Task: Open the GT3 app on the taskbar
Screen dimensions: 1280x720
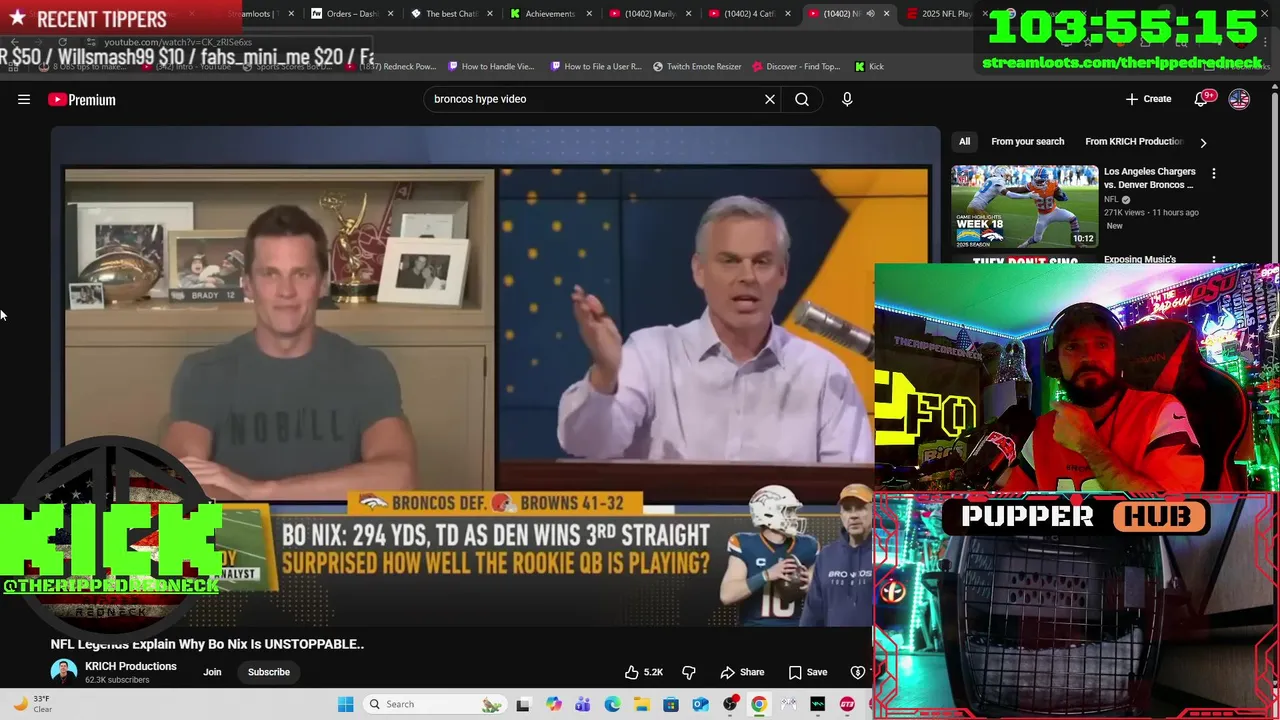Action: coord(848,704)
